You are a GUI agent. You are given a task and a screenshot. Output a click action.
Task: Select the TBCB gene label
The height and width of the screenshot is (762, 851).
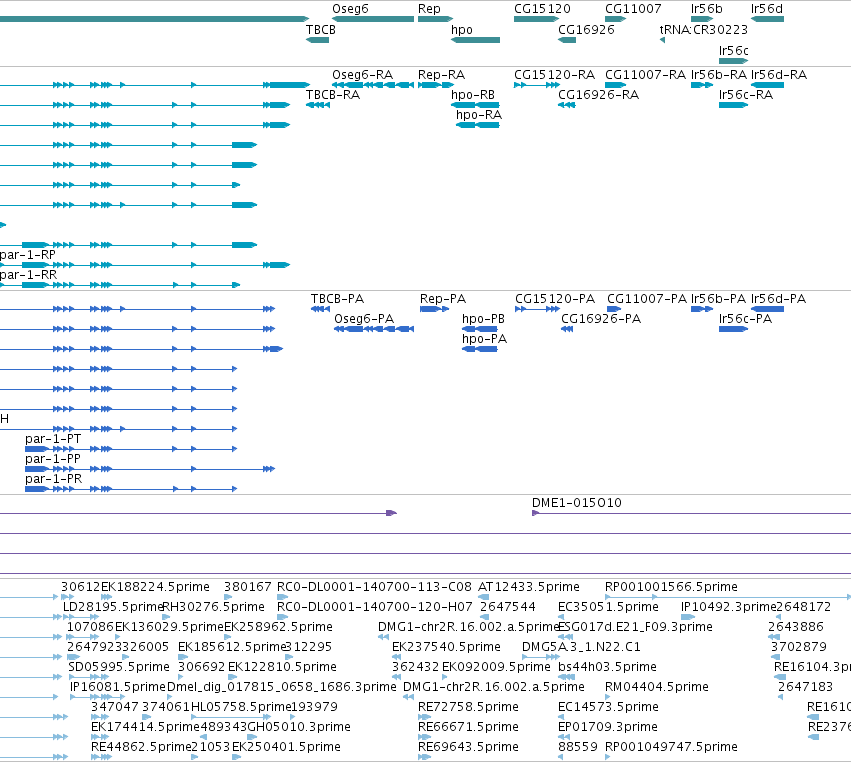point(321,30)
